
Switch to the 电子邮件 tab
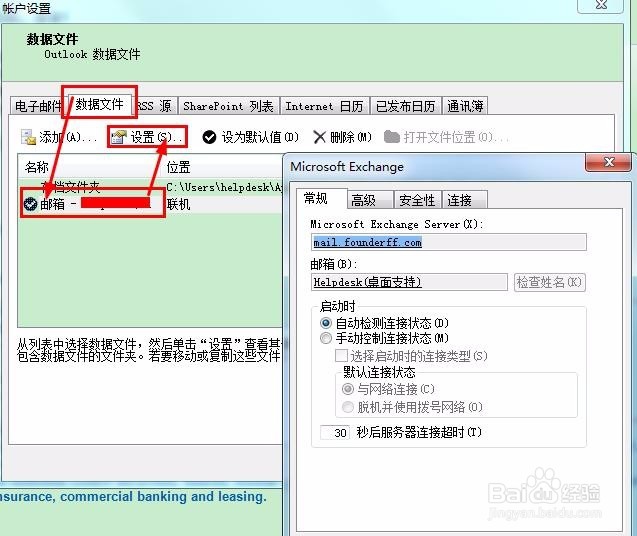pos(37,106)
